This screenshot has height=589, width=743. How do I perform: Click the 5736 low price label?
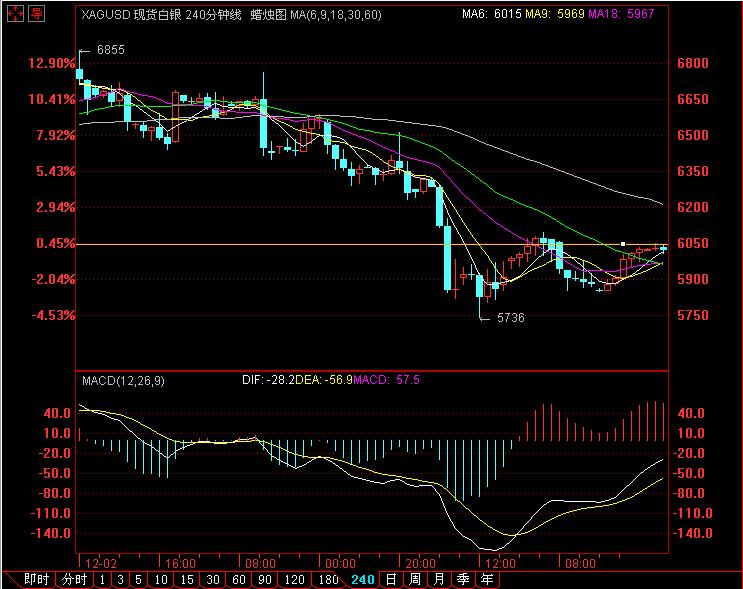509,317
